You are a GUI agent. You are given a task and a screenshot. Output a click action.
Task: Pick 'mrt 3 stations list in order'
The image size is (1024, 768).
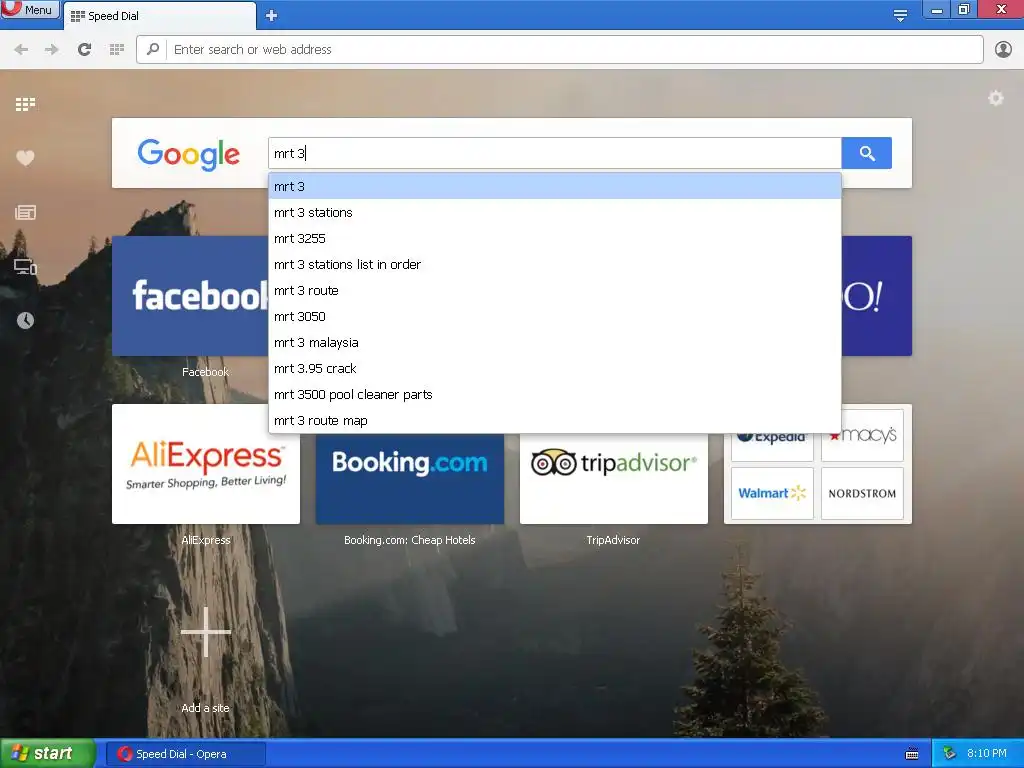click(554, 264)
